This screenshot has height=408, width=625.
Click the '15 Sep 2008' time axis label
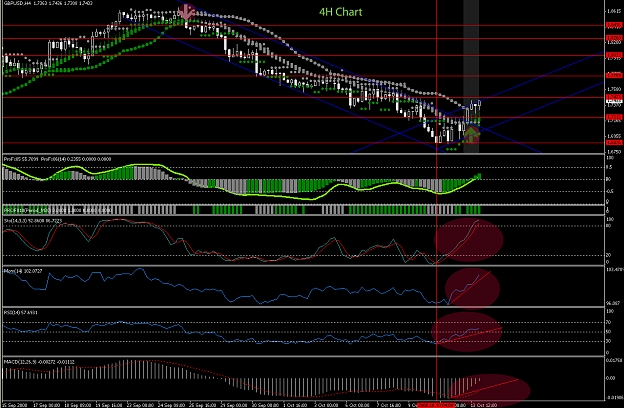(15, 405)
